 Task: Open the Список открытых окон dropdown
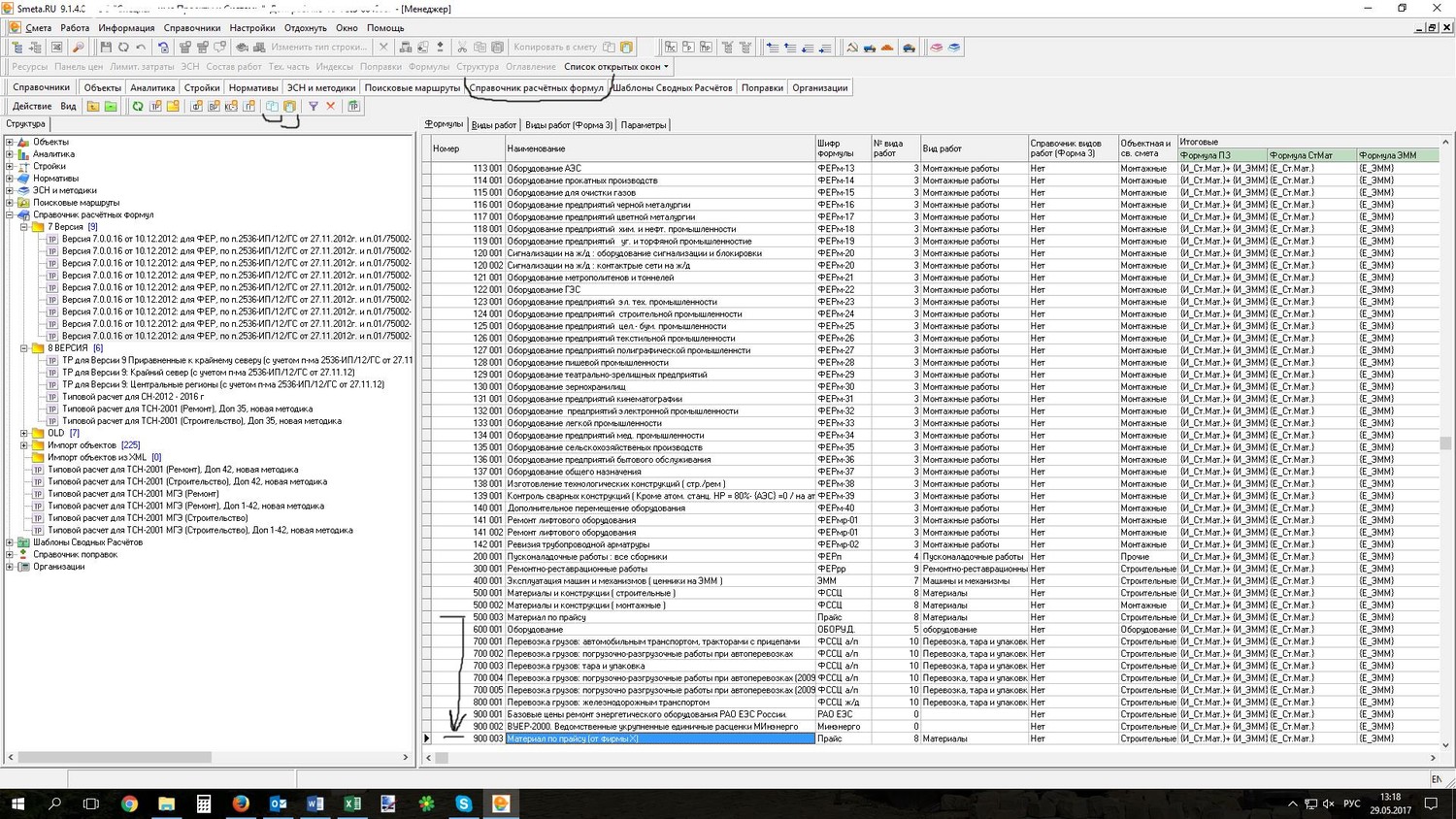tap(616, 67)
